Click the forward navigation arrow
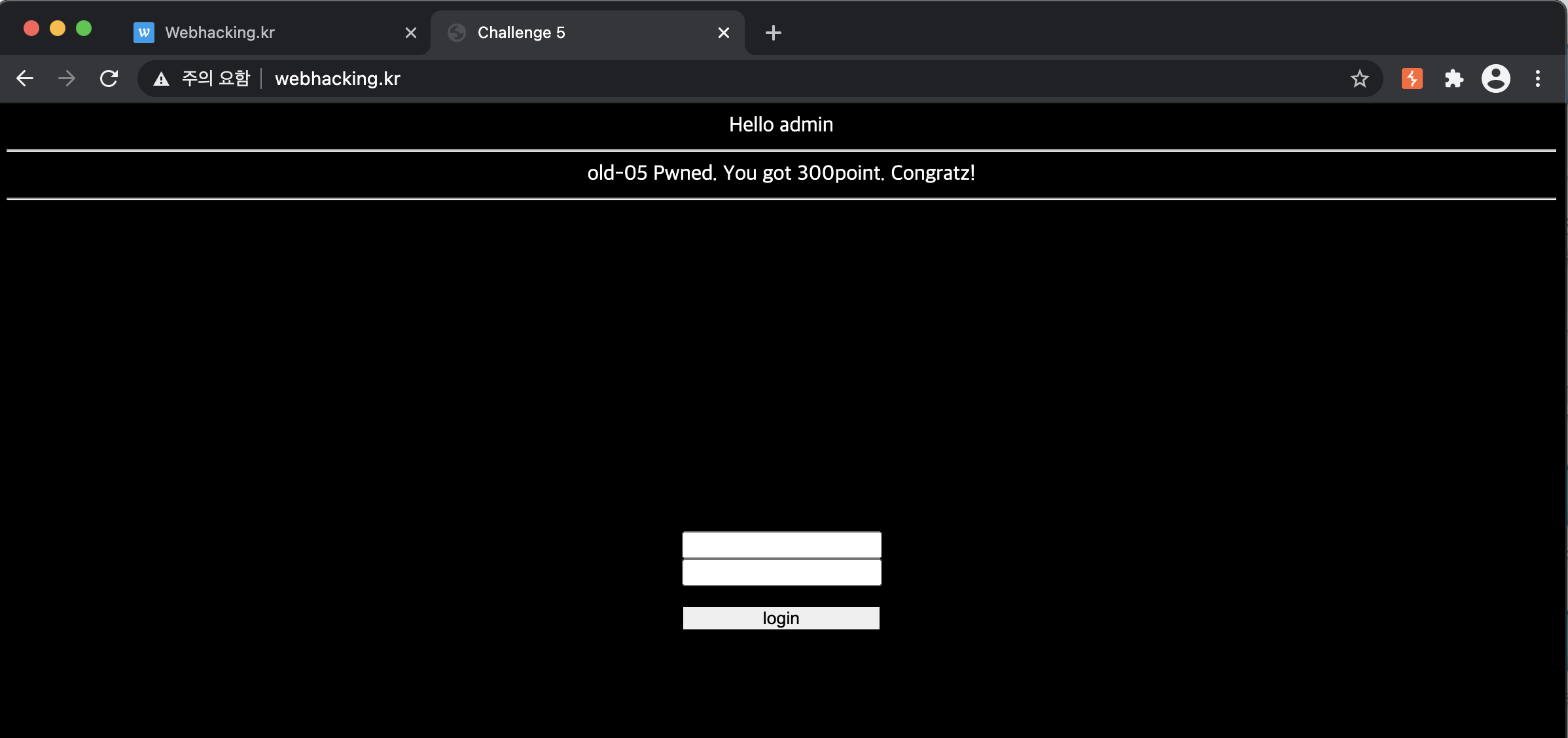The width and height of the screenshot is (1568, 738). (x=67, y=79)
